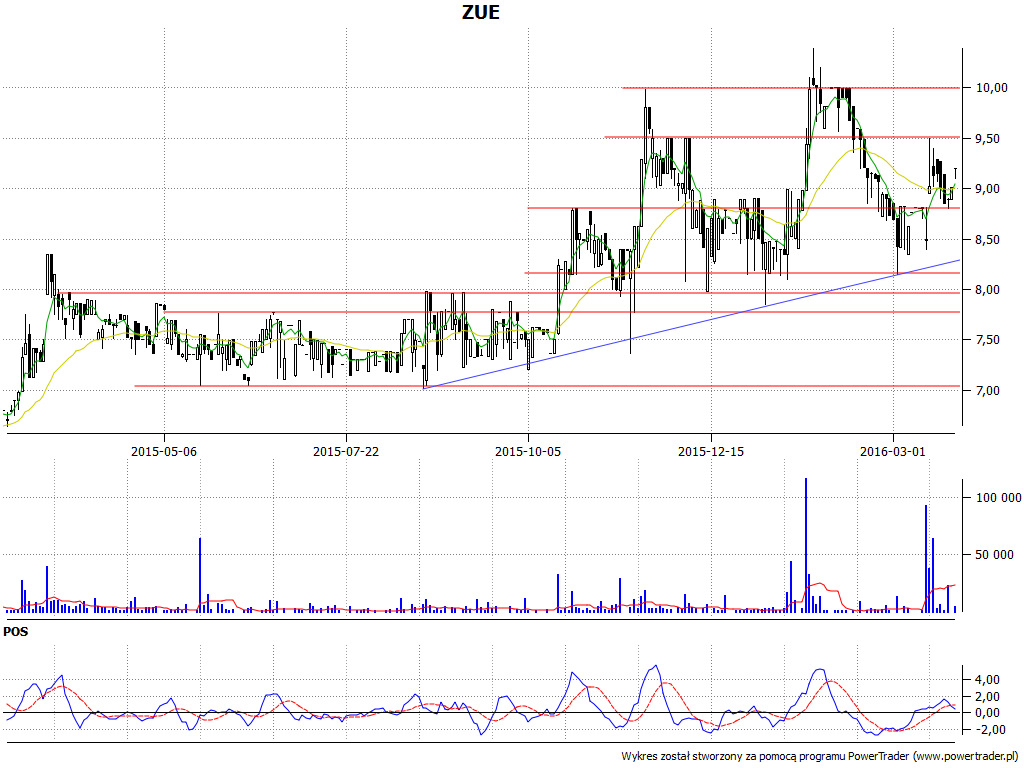This screenshot has width=1024, height=768.
Task: Click the 0,00 oscillator axis label
Action: pos(987,712)
